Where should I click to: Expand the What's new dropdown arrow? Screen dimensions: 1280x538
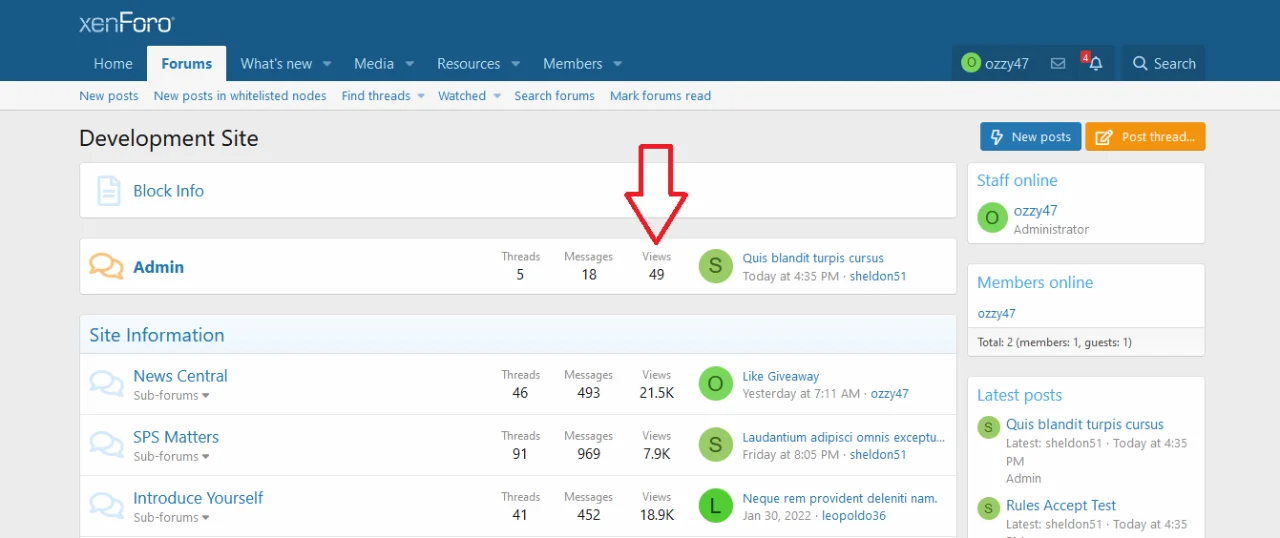click(x=327, y=64)
